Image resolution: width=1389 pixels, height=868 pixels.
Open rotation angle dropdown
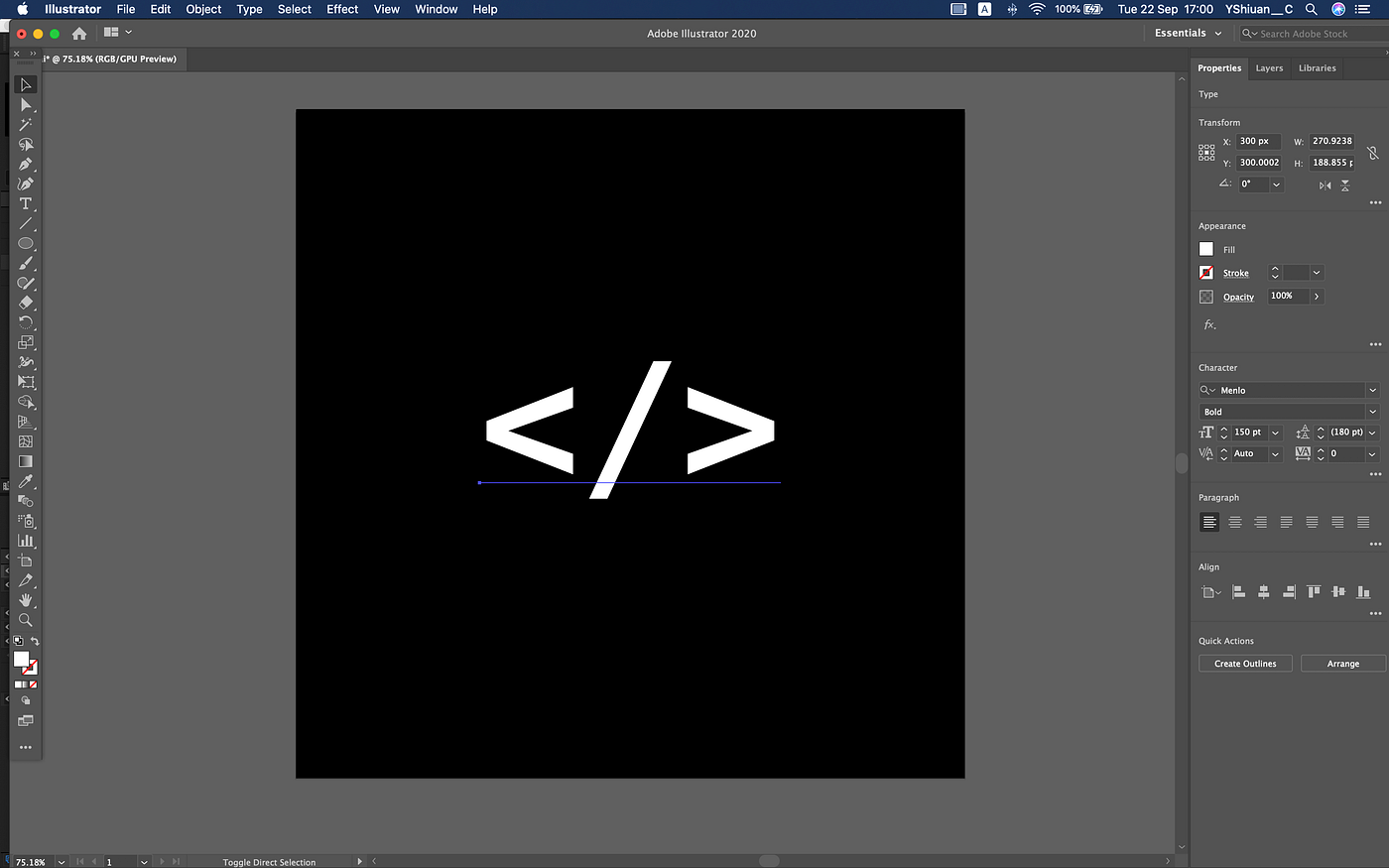tap(1277, 185)
